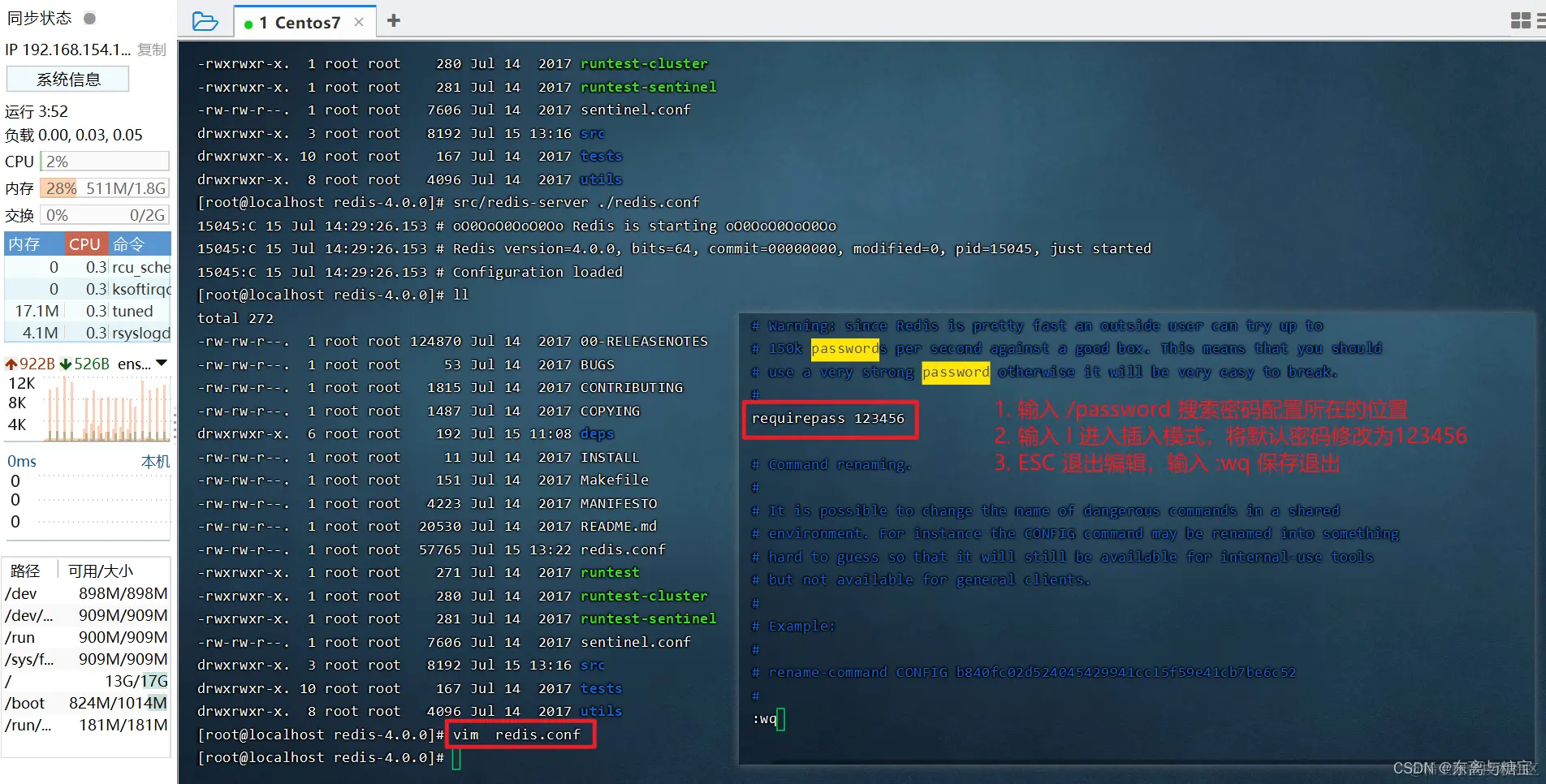The height and width of the screenshot is (784, 1546).
Task: Click the 00-RELEASENOTES file name
Action: [x=644, y=342]
